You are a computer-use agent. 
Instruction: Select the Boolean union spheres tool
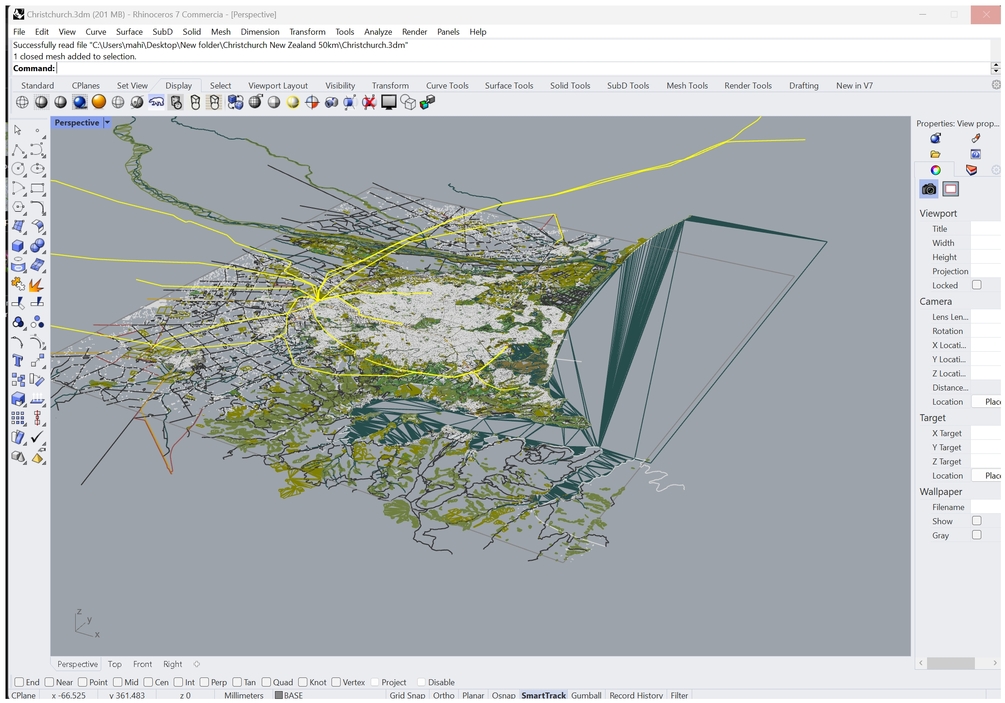(38, 246)
